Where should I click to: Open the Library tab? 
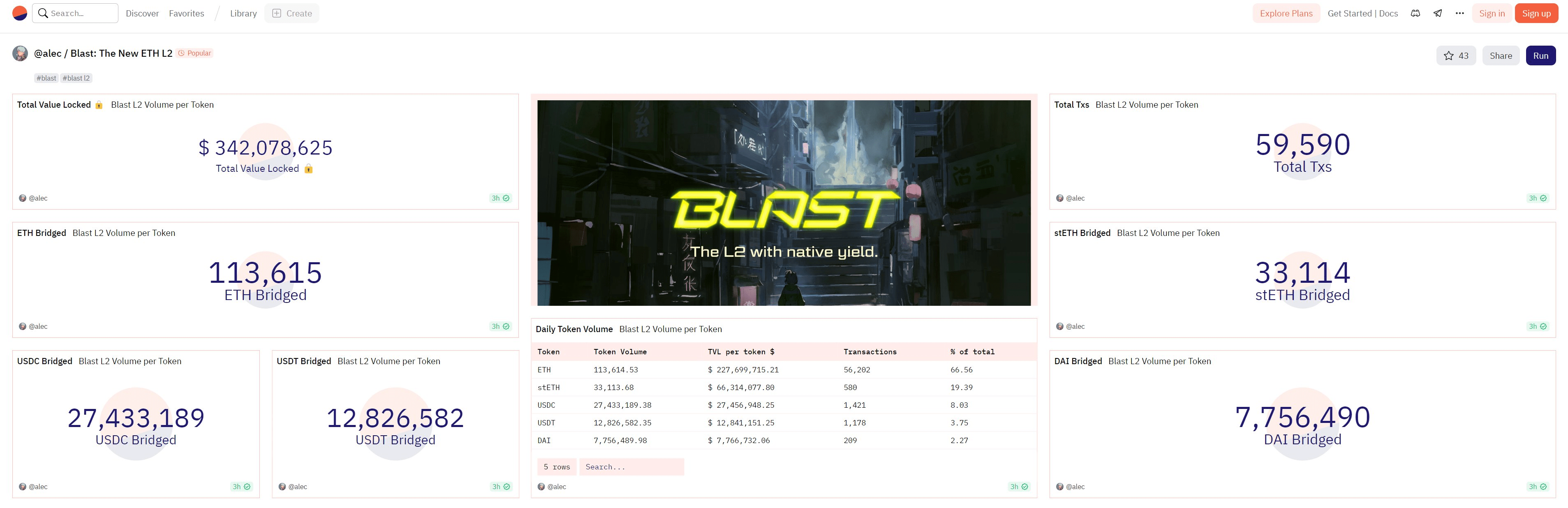(243, 13)
